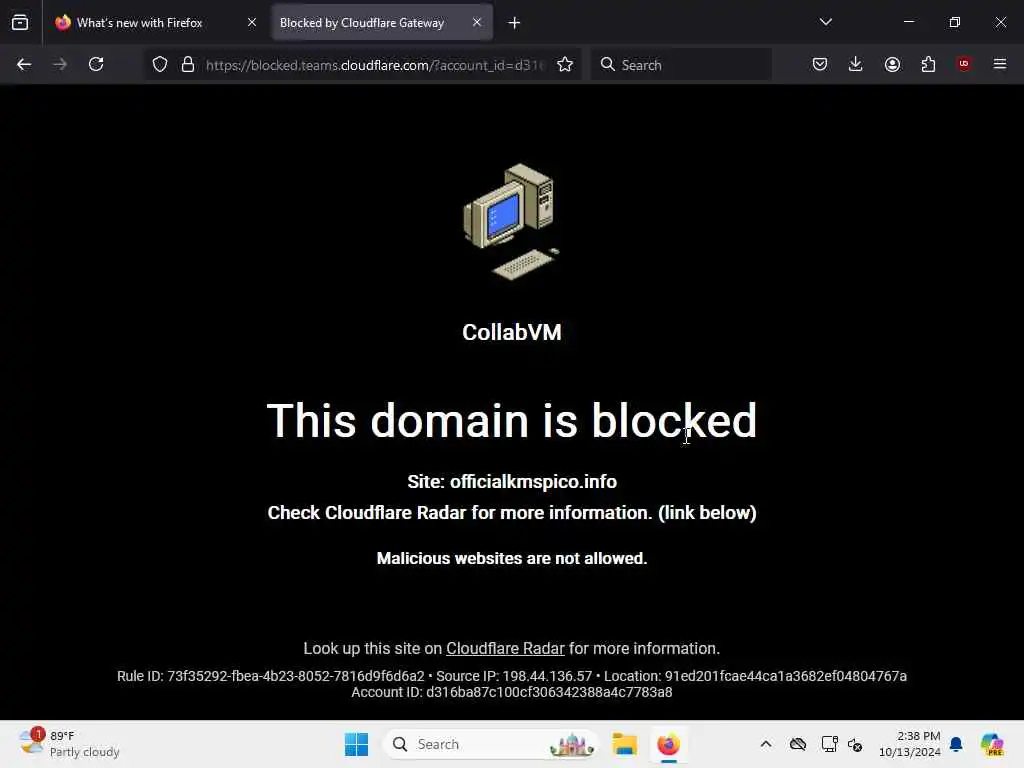This screenshot has height=768, width=1024.
Task: Expand the list all tabs chevron
Action: tap(825, 22)
